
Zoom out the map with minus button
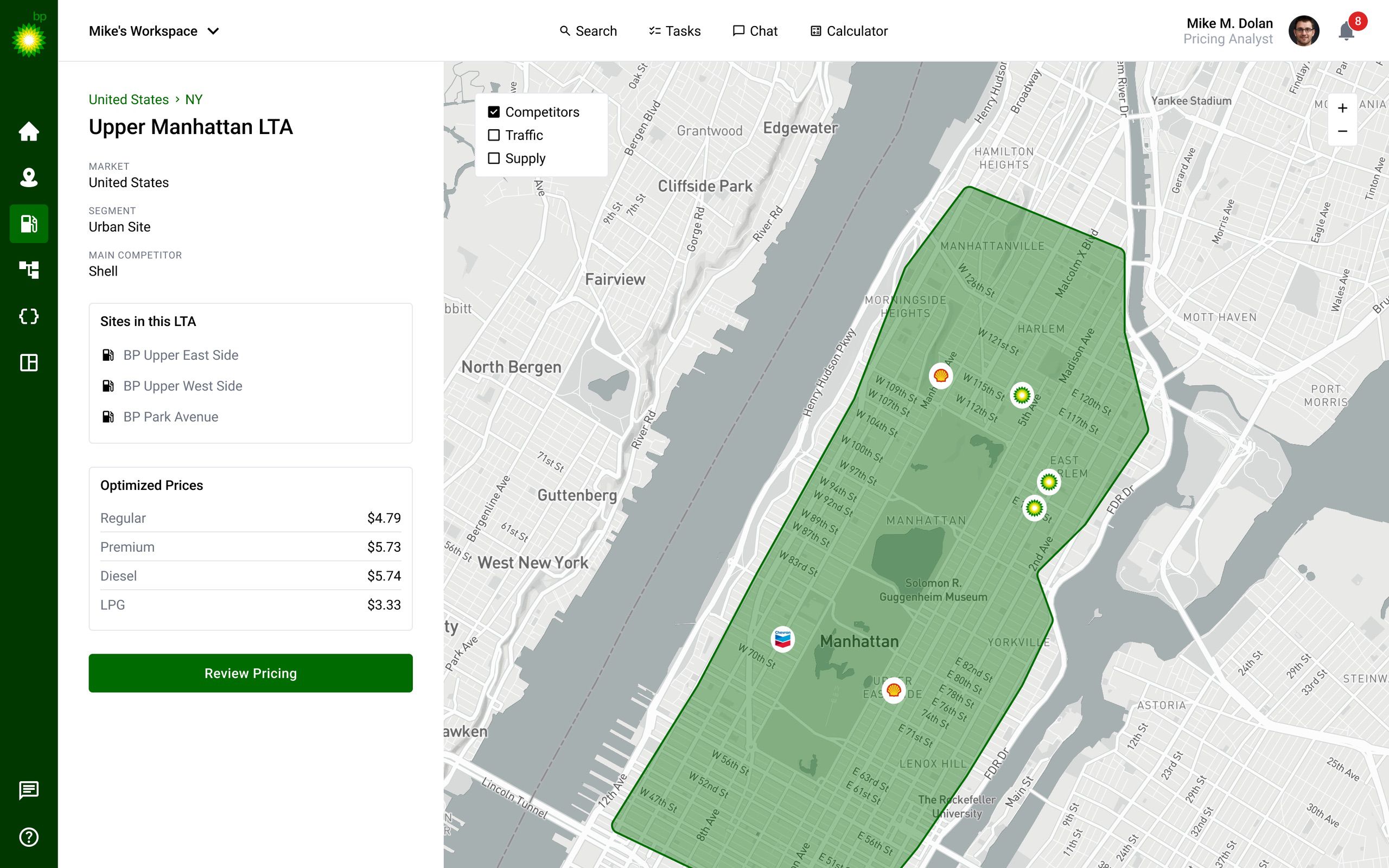pos(1342,131)
